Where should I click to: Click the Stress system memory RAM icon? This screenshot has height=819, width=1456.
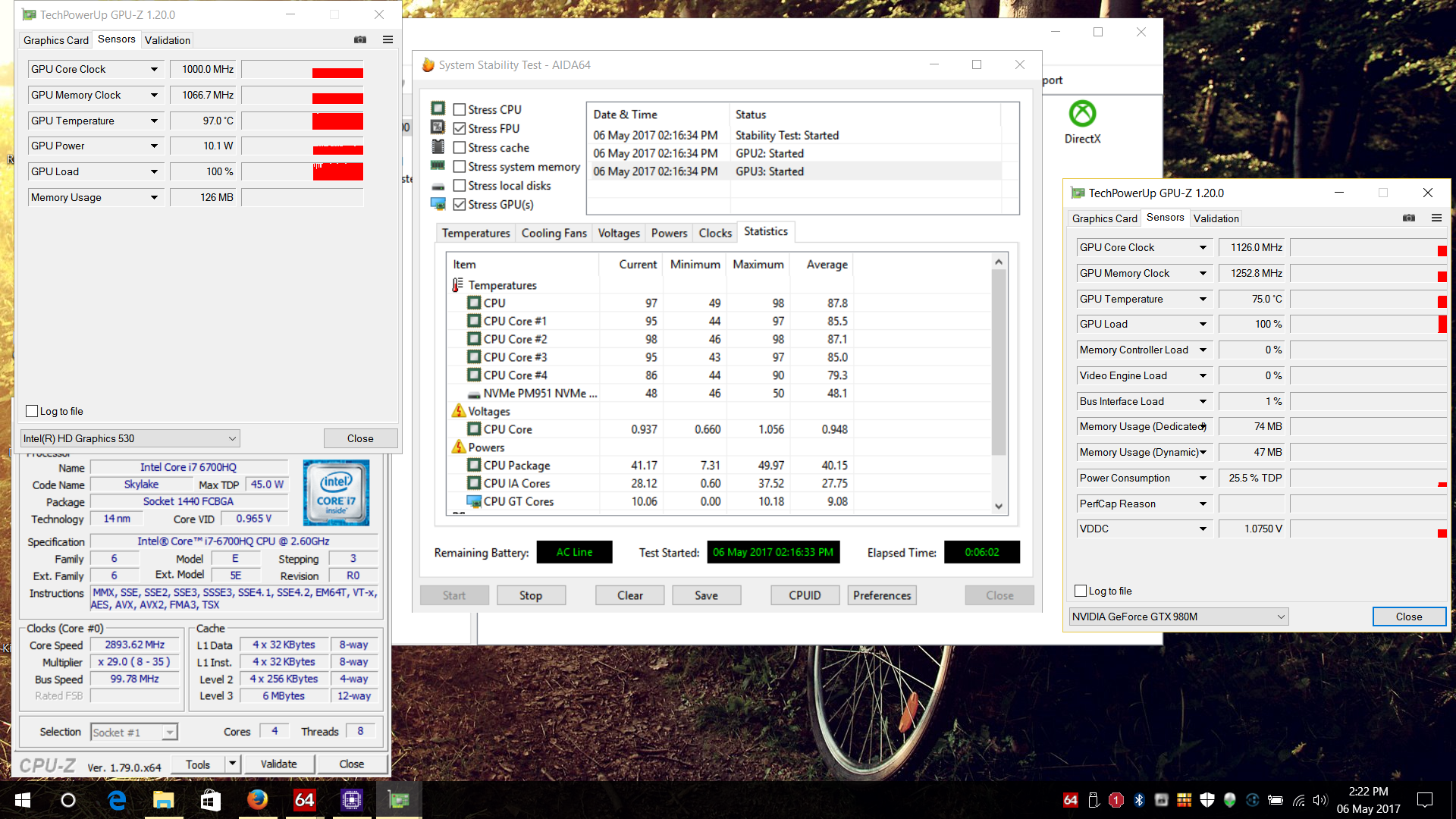point(438,165)
